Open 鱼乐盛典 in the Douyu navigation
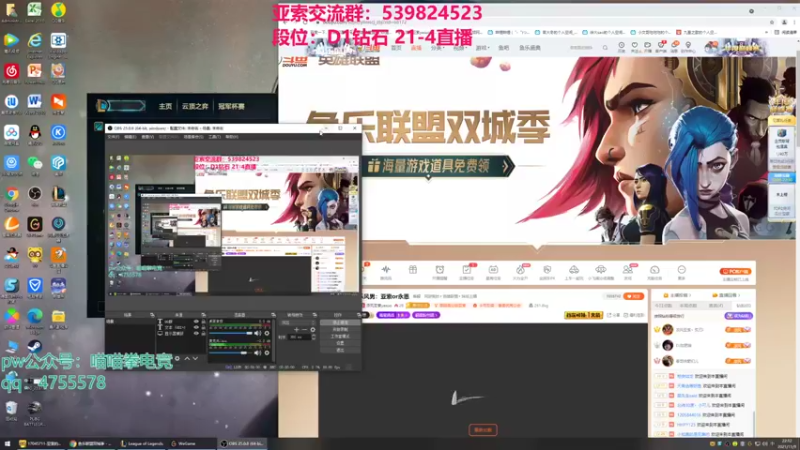 click(530, 48)
